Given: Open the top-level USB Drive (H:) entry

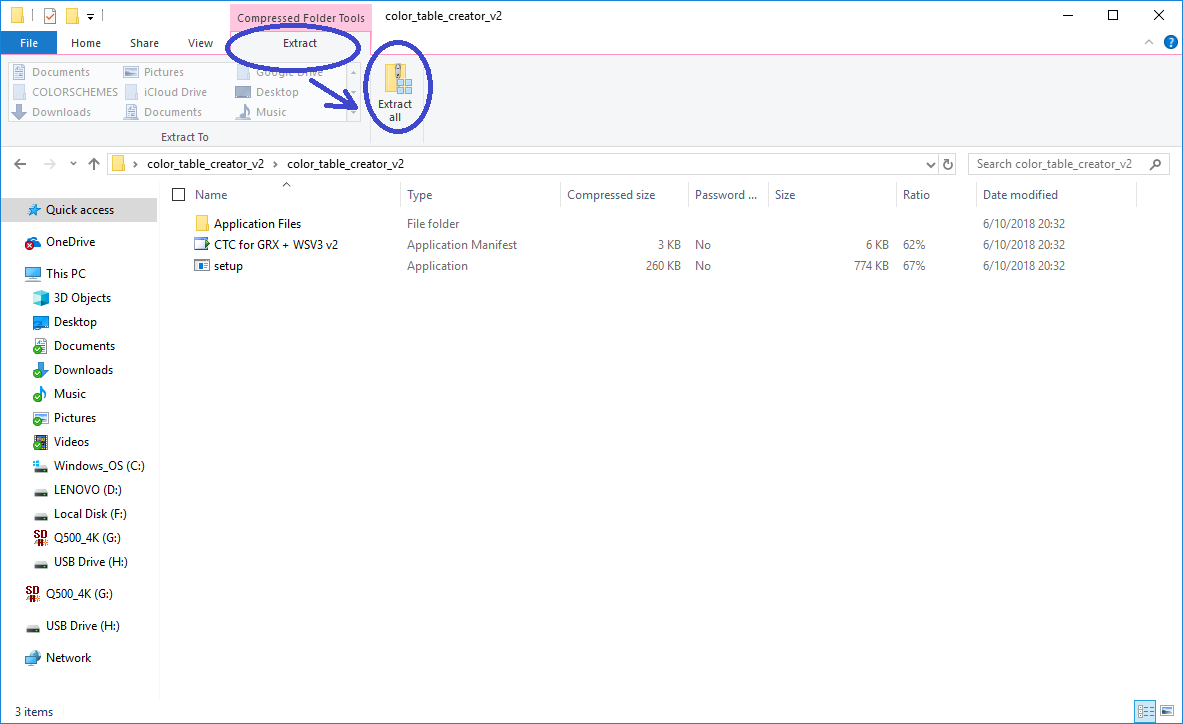Looking at the screenshot, I should coord(82,626).
